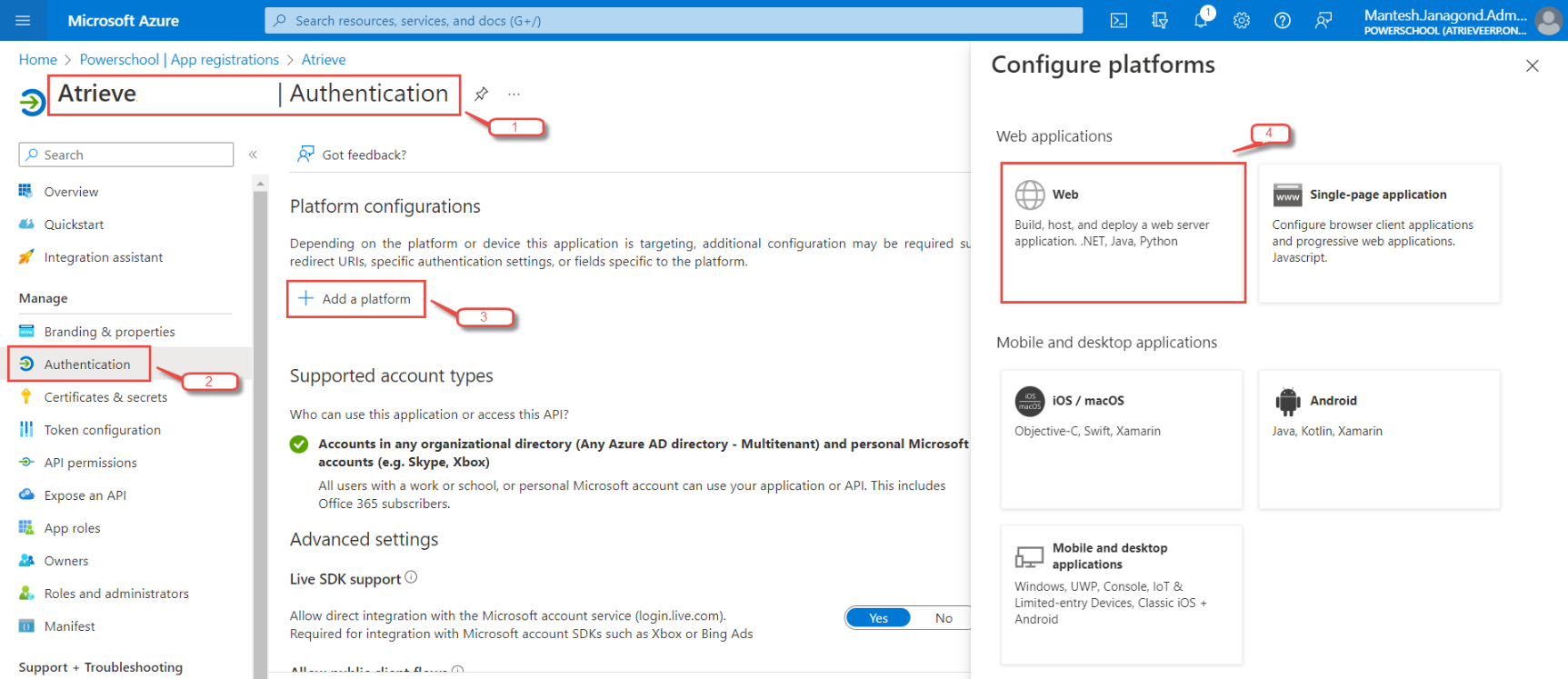The height and width of the screenshot is (679, 1568).
Task: Open the notifications bell
Action: [x=1201, y=20]
